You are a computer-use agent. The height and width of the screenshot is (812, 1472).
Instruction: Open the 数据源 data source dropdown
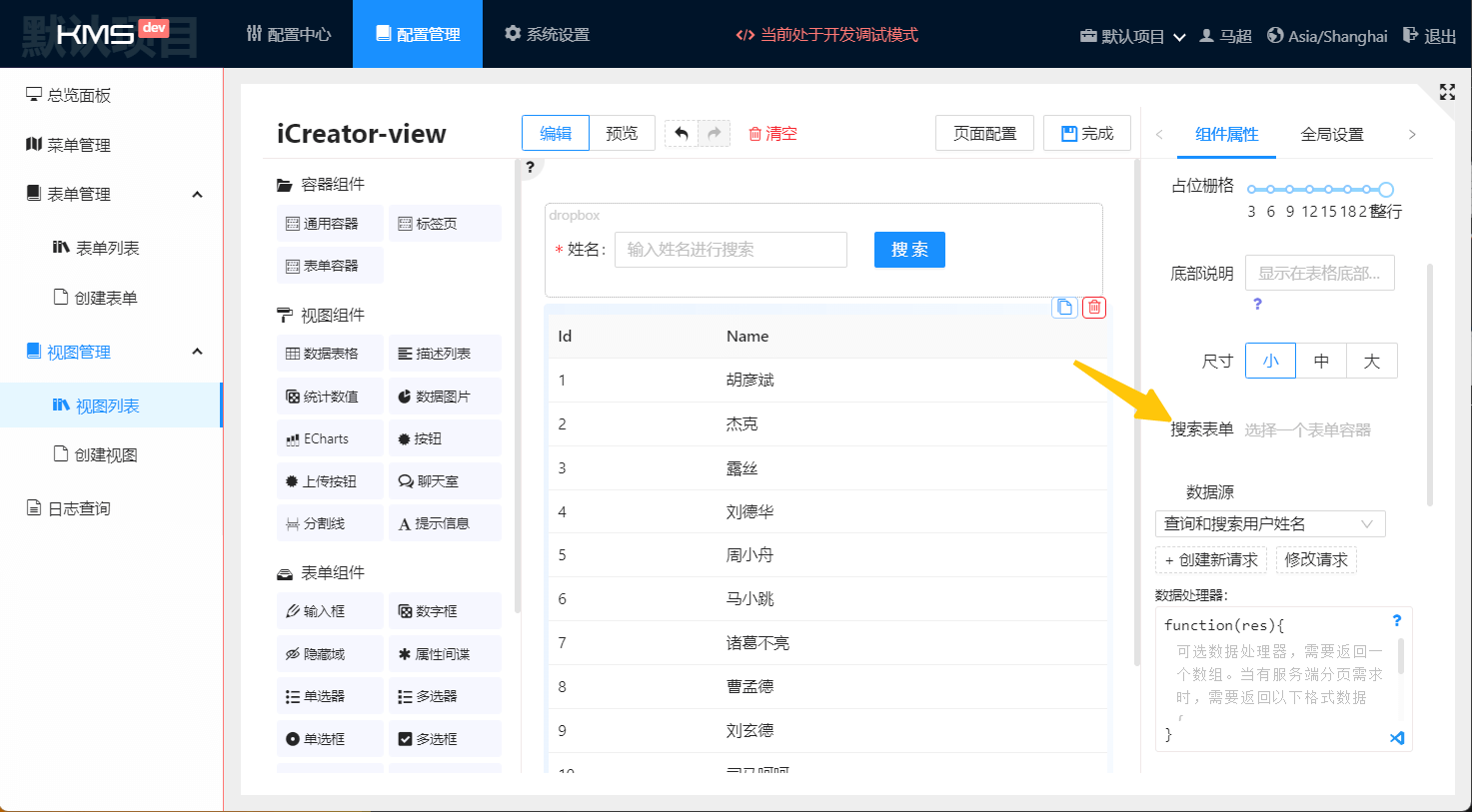tap(1269, 523)
